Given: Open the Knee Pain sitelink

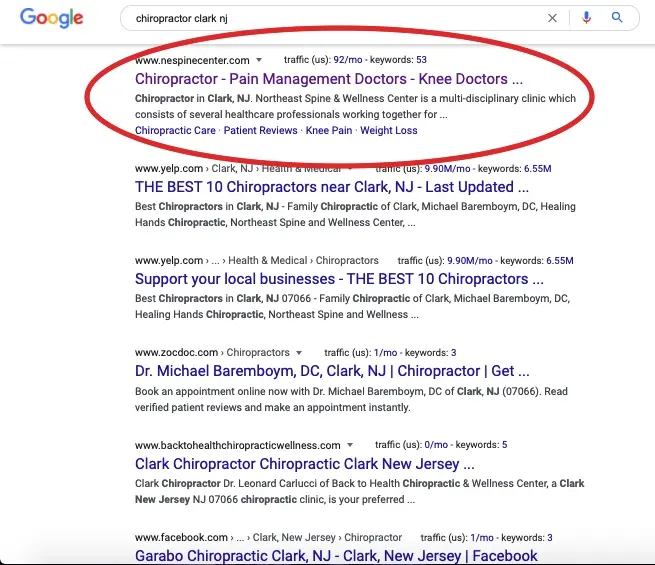Looking at the screenshot, I should (x=329, y=130).
